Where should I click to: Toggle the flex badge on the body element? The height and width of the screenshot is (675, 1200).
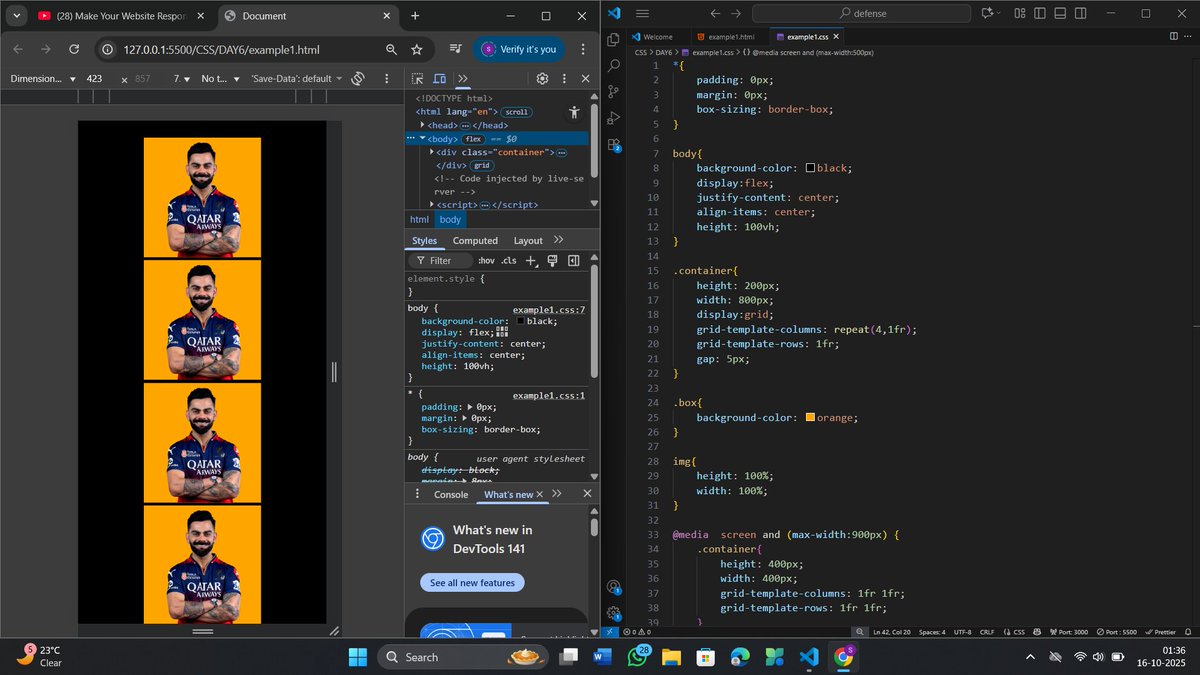(471, 139)
